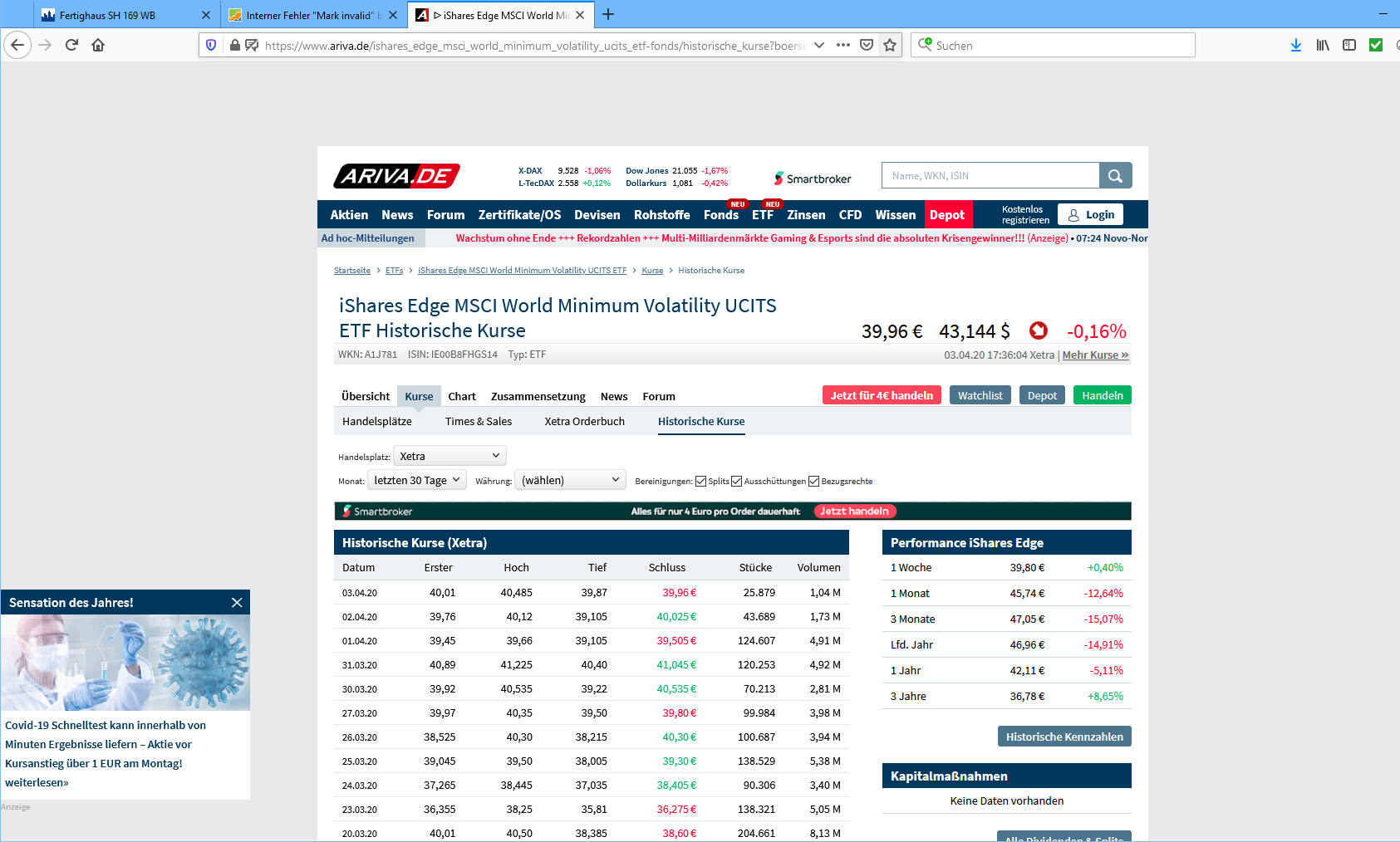Open the Währung dropdown '(wählen)'

click(570, 480)
